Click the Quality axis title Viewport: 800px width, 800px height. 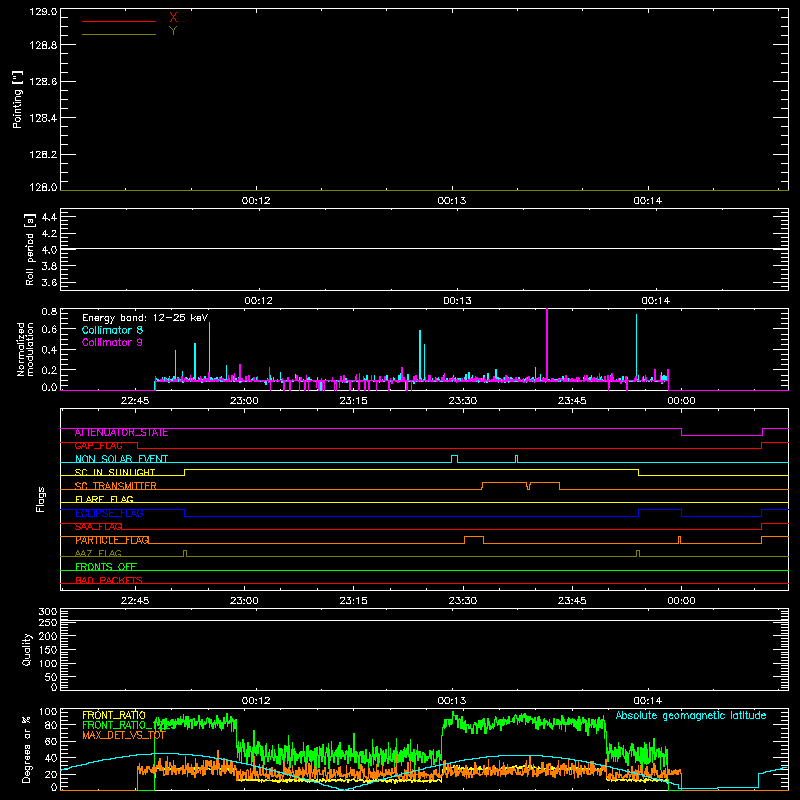tap(27, 649)
